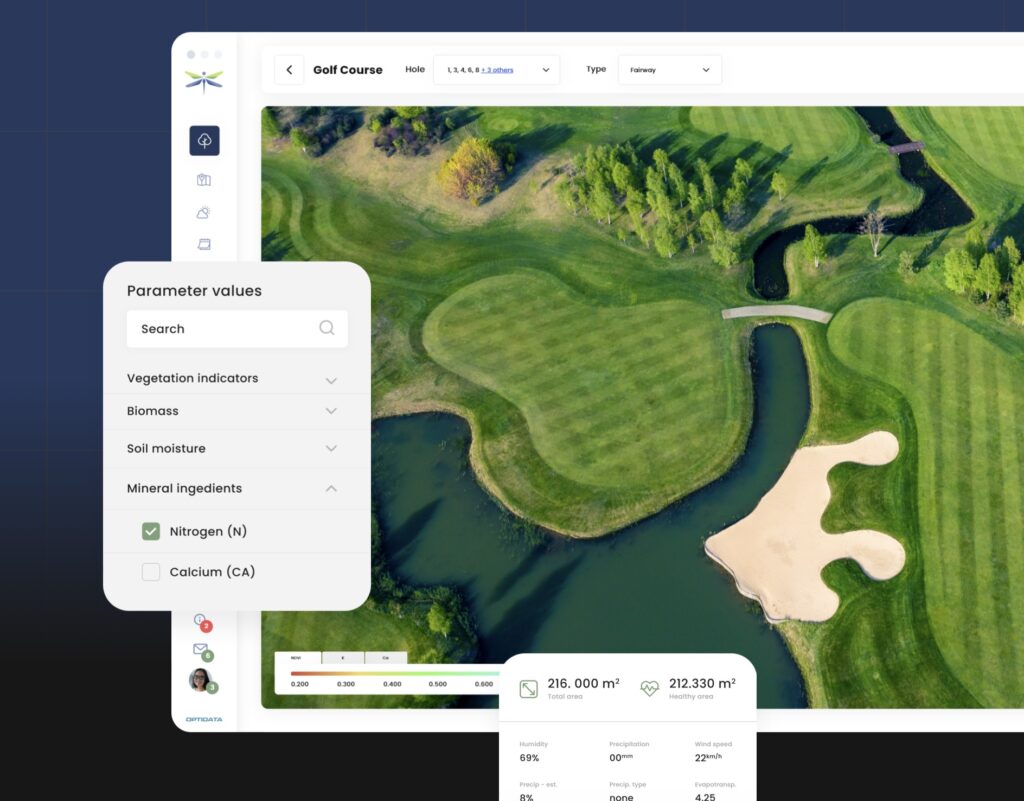Open the map view sidebar icon
The height and width of the screenshot is (801, 1024).
[x=204, y=180]
